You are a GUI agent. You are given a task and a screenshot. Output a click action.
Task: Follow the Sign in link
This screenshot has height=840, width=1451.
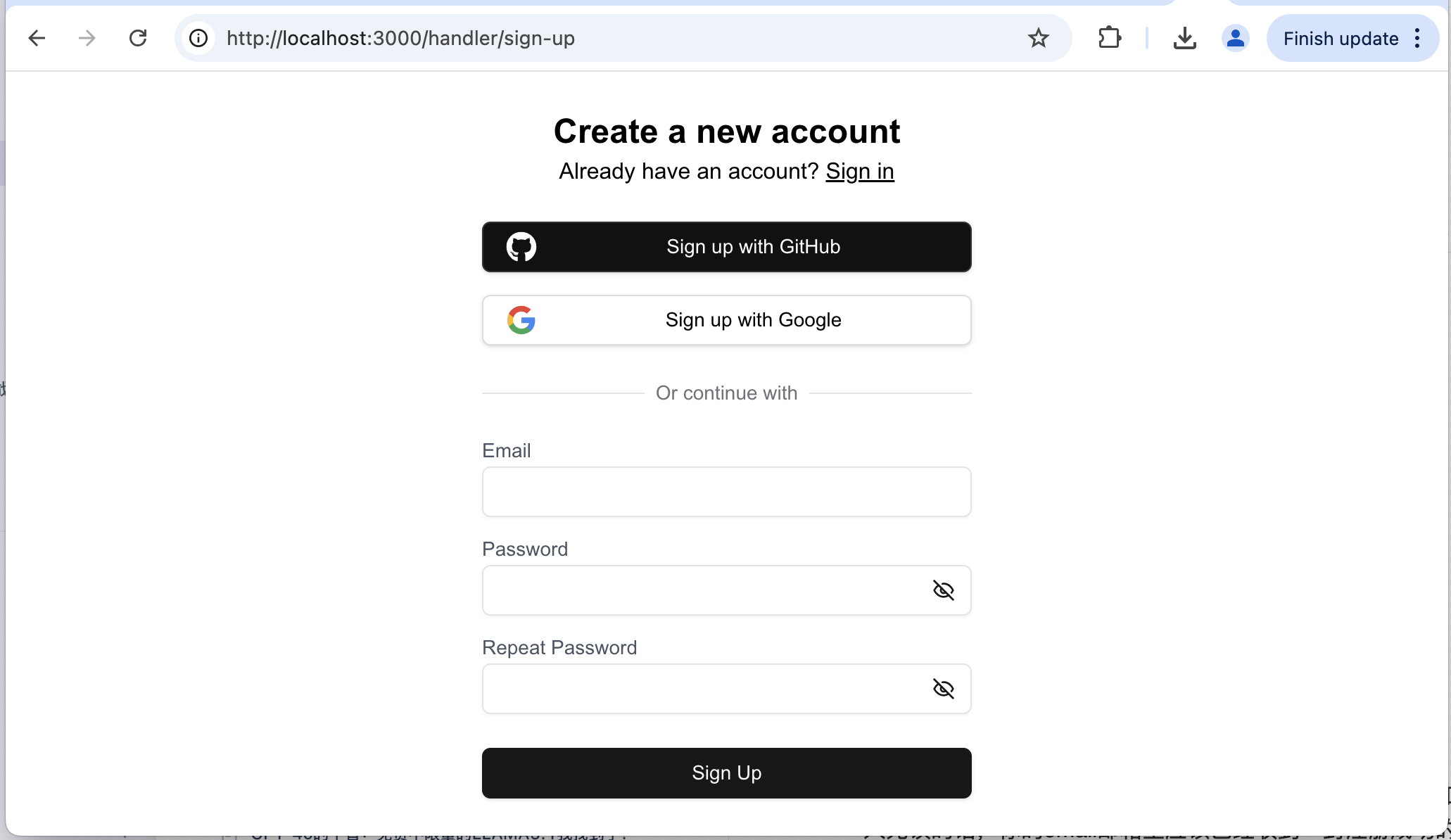tap(859, 171)
